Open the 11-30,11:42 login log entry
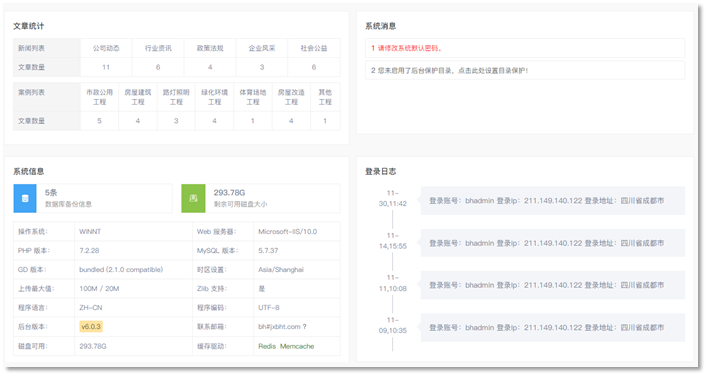The height and width of the screenshot is (376, 707). coord(552,201)
